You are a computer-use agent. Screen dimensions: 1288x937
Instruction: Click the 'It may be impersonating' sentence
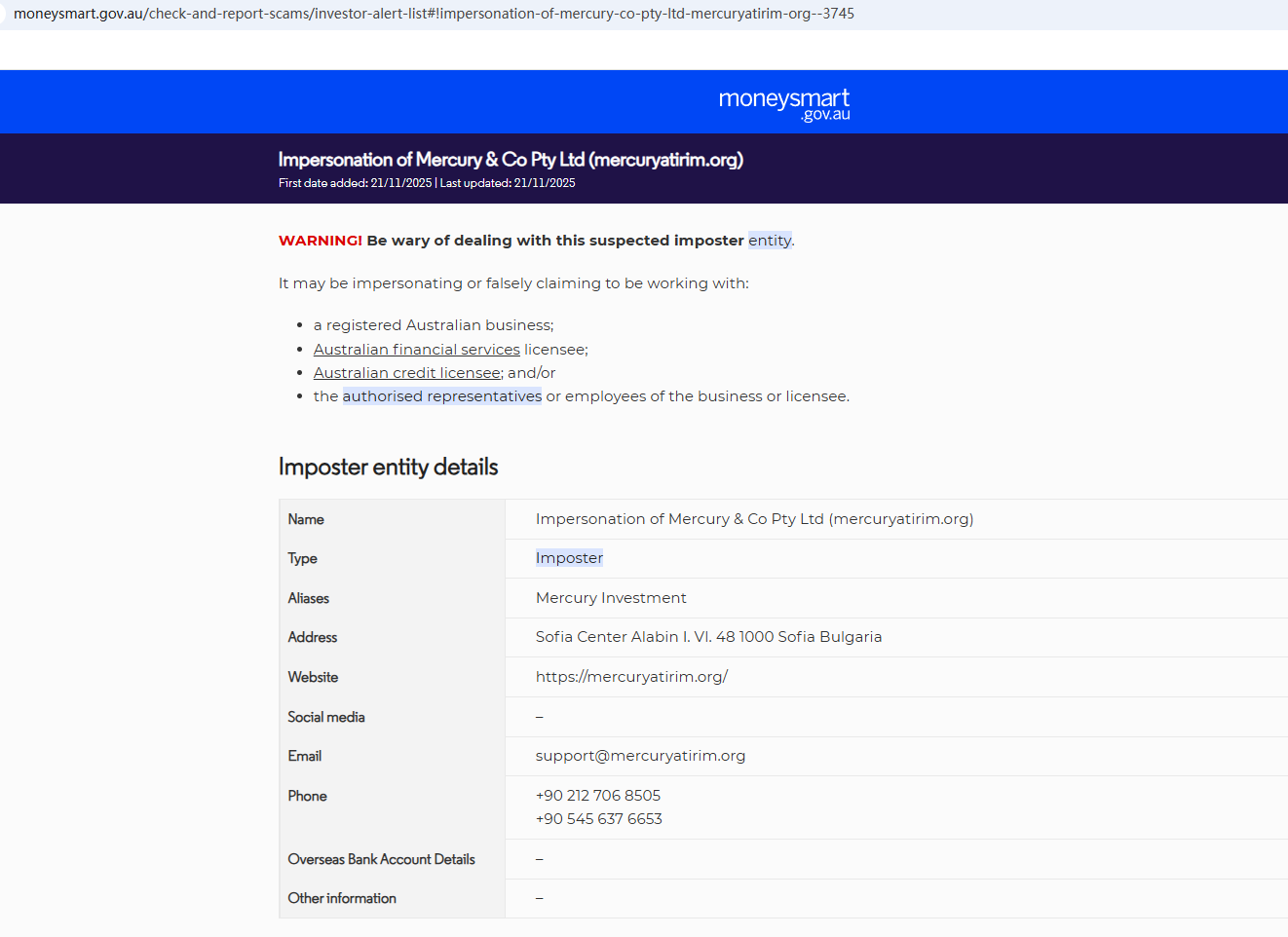click(513, 283)
